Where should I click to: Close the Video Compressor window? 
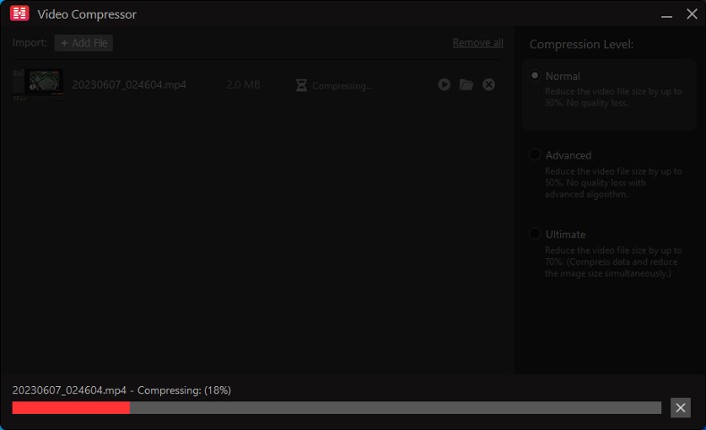[691, 14]
